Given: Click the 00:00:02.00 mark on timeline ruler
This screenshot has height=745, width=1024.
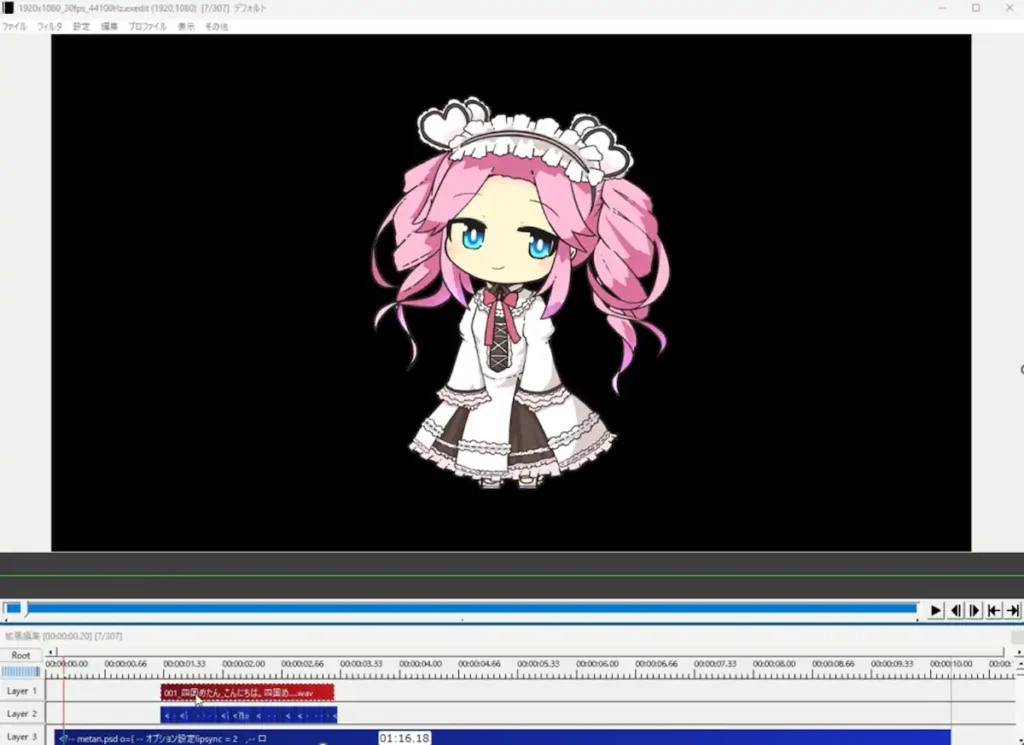Looking at the screenshot, I should pyautogui.click(x=243, y=663).
